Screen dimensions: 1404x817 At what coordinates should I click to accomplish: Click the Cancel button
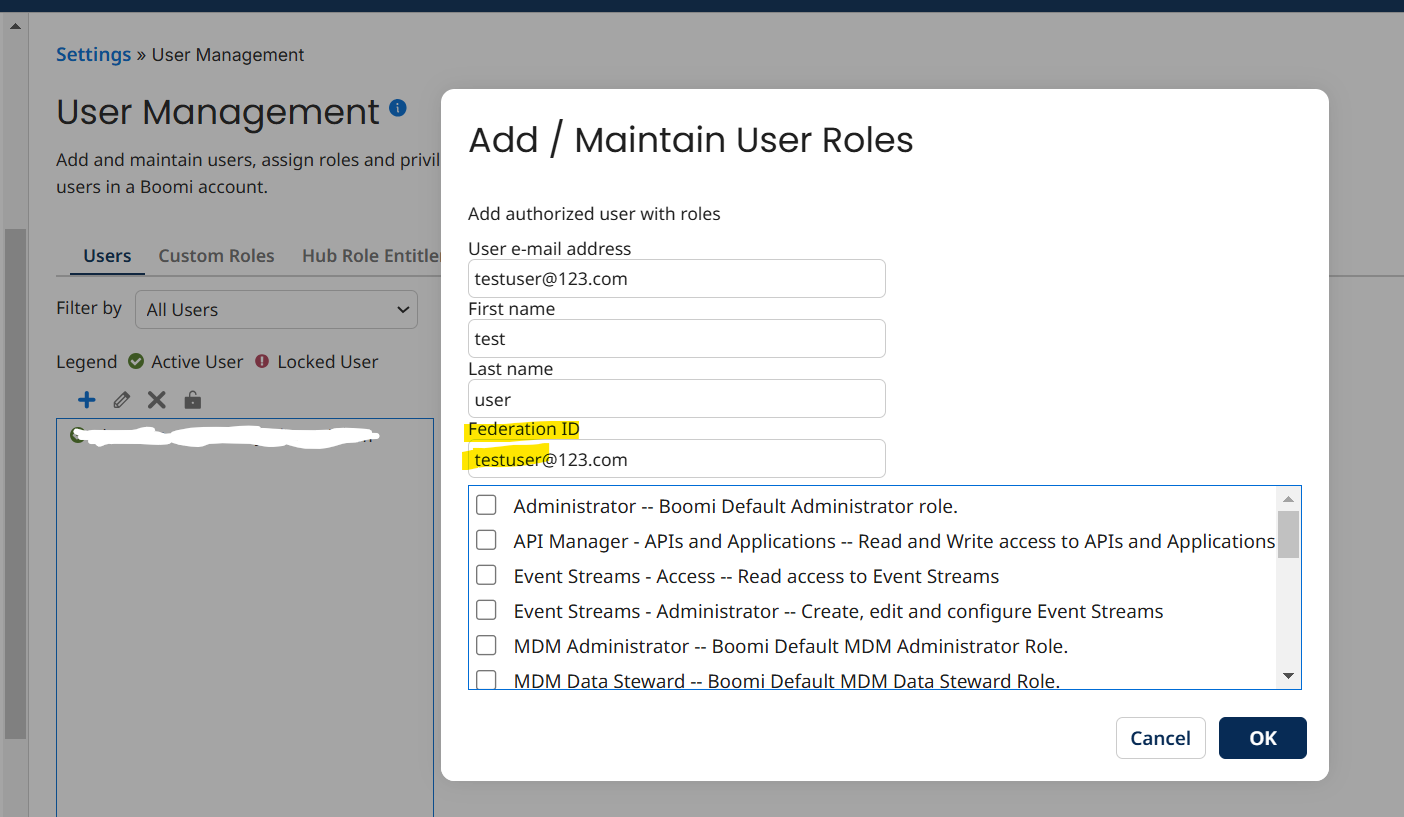(x=1160, y=738)
